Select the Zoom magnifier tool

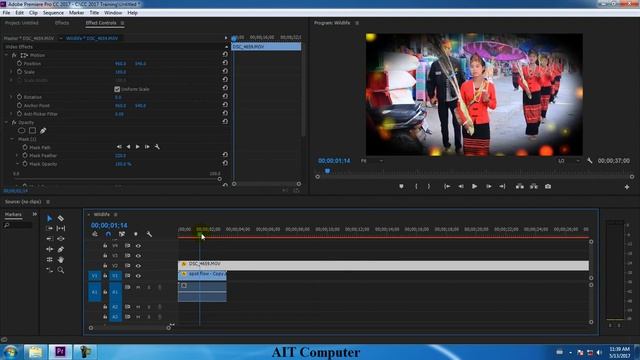[61, 270]
